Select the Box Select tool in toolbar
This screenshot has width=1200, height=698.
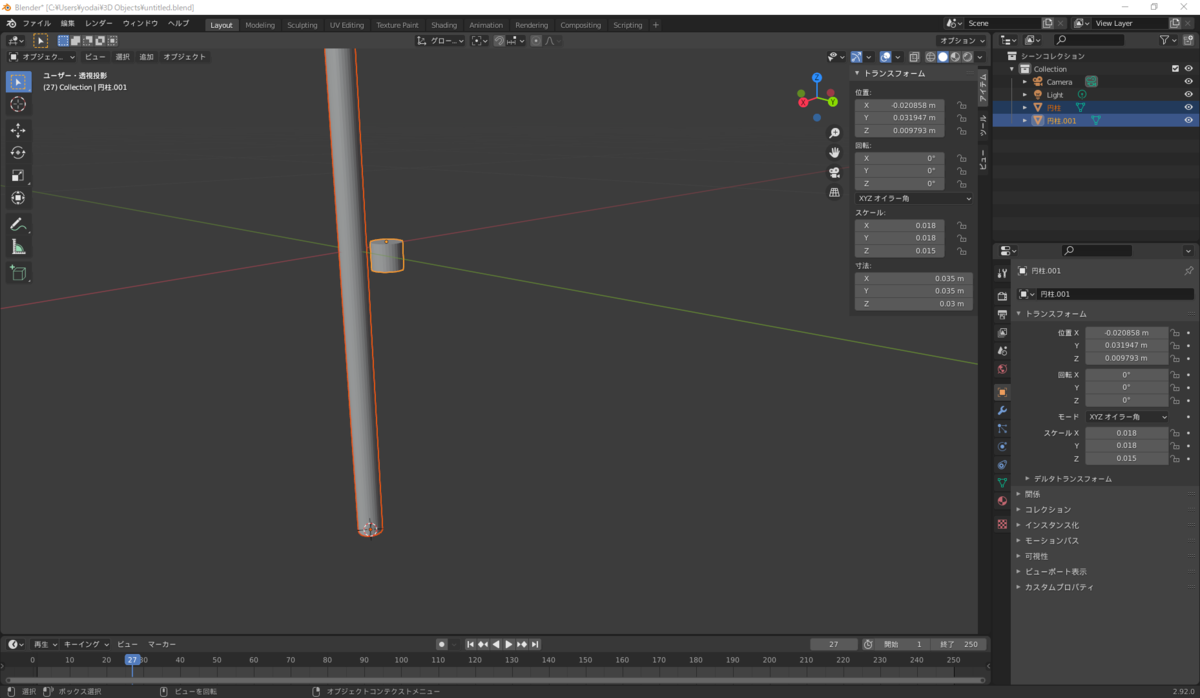point(18,82)
